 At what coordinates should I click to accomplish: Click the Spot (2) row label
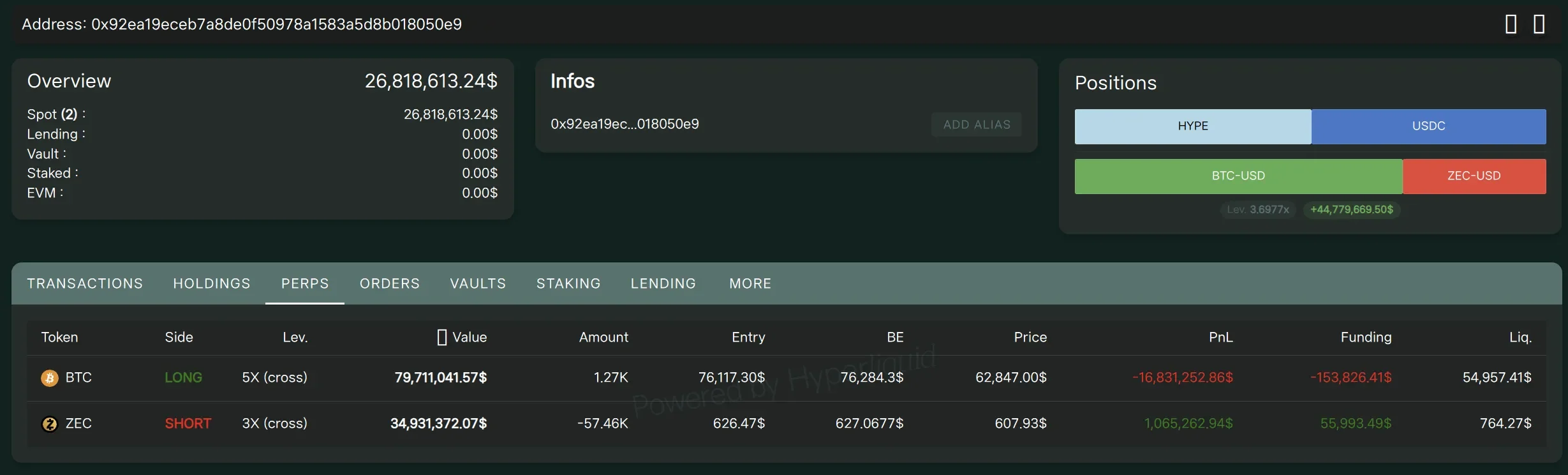(x=56, y=115)
